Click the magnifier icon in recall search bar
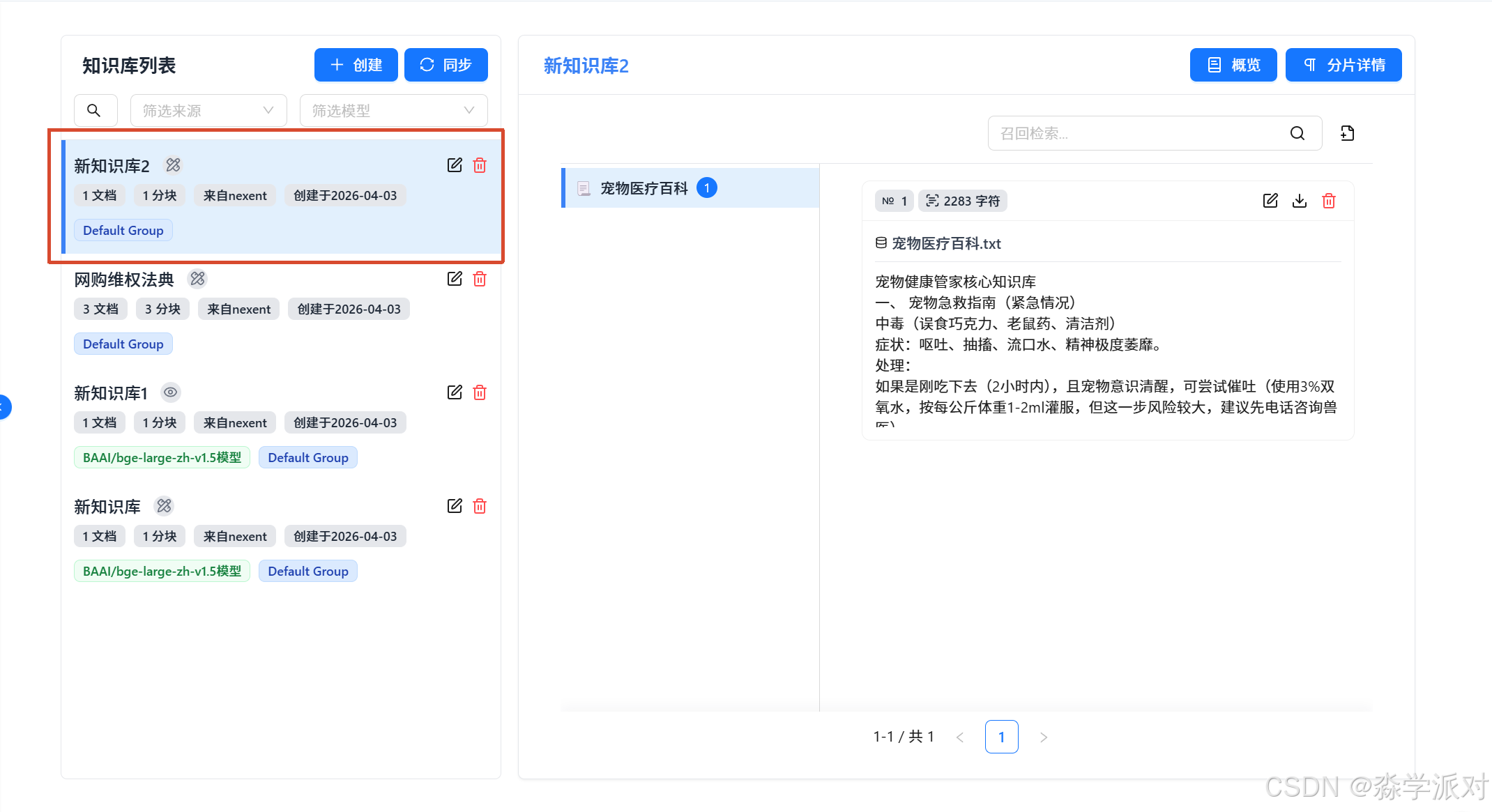This screenshot has width=1492, height=812. coord(1297,132)
